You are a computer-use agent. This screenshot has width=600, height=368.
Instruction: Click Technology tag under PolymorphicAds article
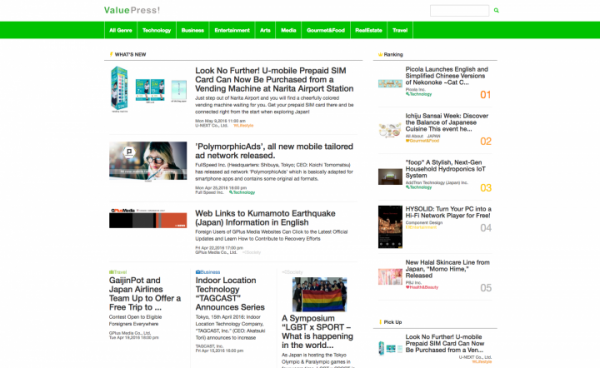242,192
